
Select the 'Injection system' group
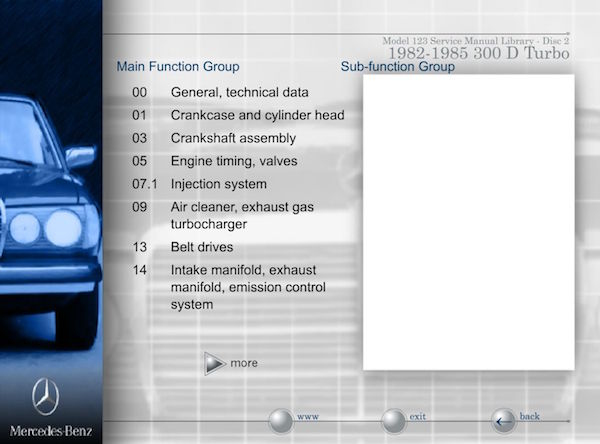(219, 184)
